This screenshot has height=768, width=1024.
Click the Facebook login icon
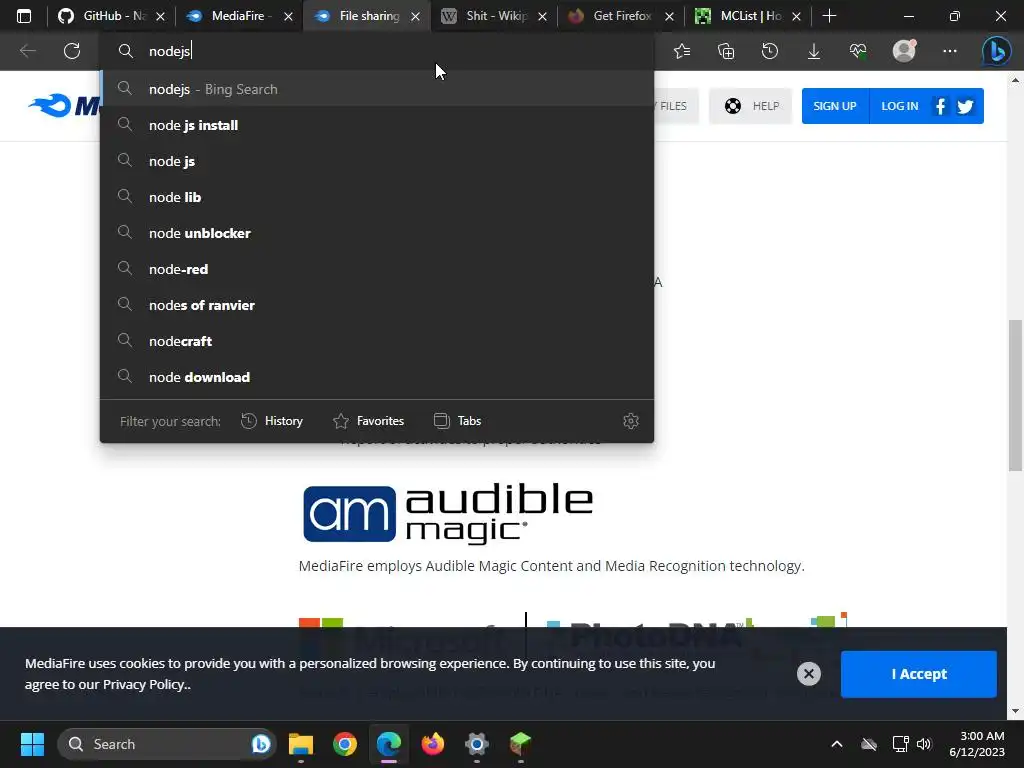click(x=940, y=106)
